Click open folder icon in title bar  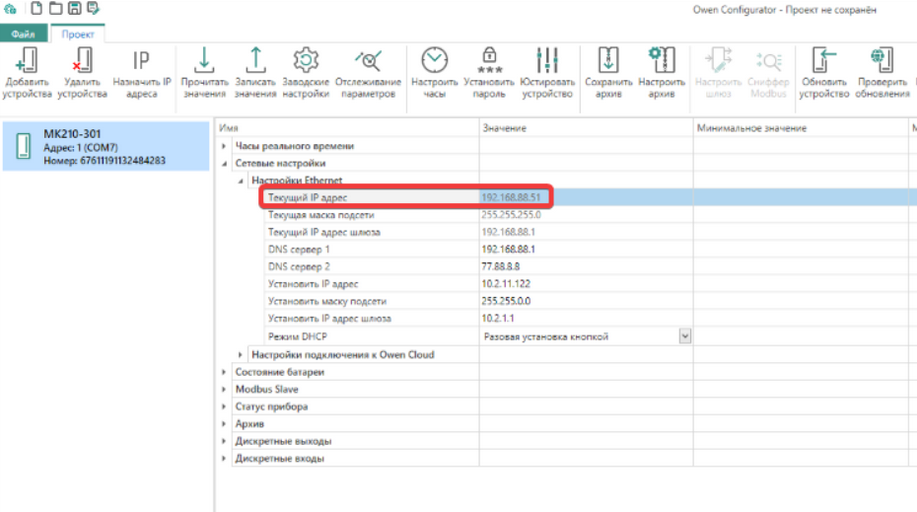pyautogui.click(x=56, y=8)
